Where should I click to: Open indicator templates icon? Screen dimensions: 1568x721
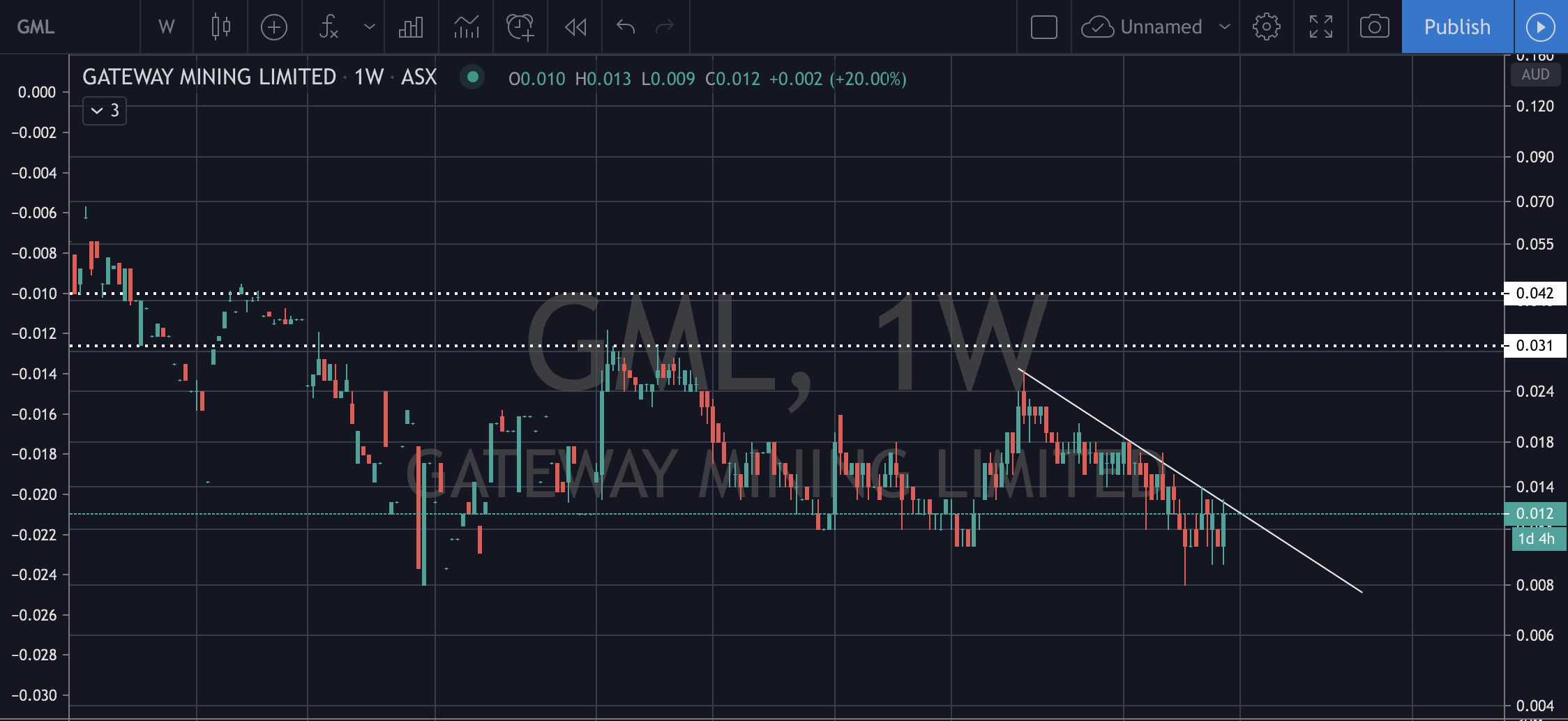coord(466,26)
